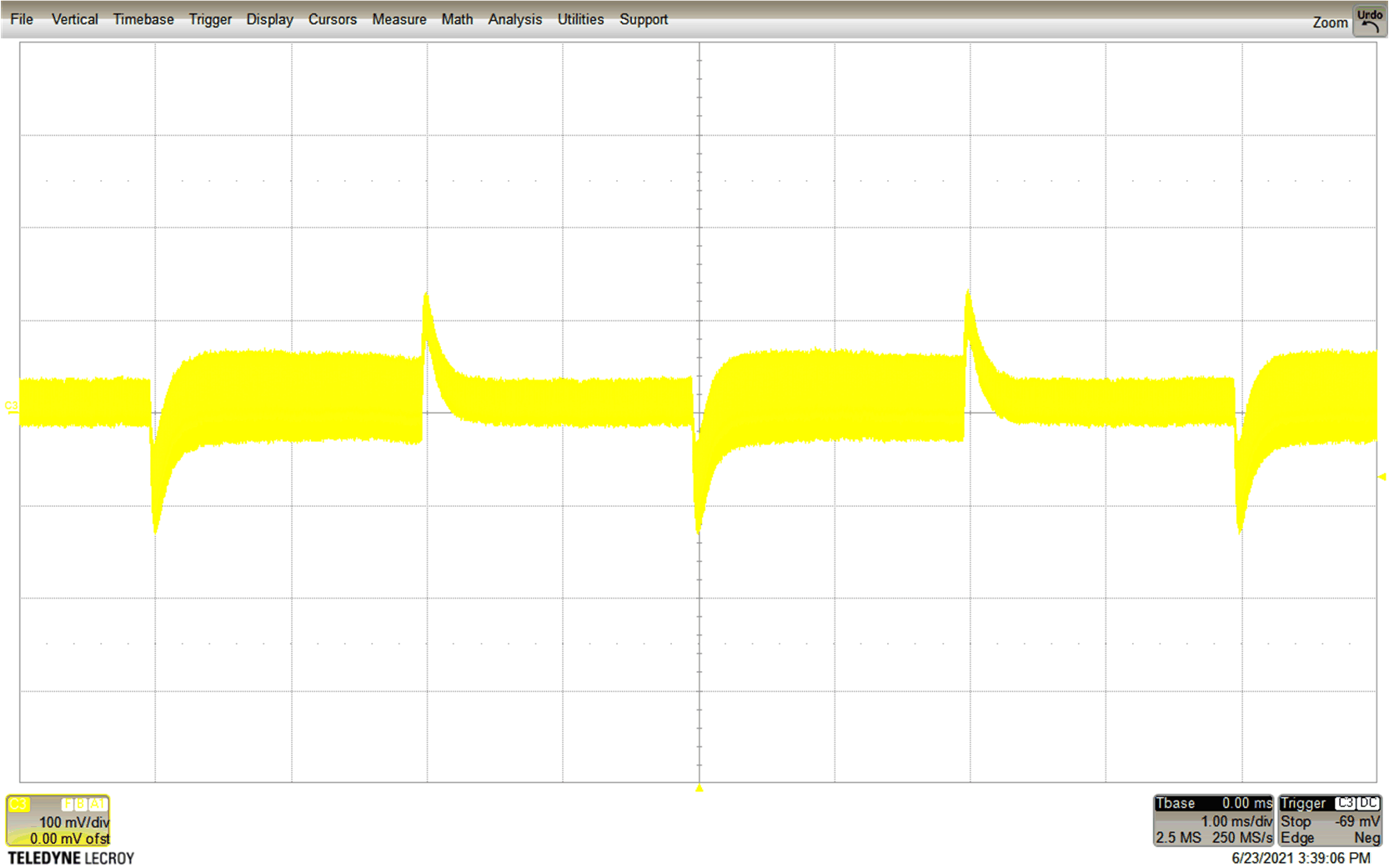Click the yellow waveform's first positive spike
The height and width of the screenshot is (868, 1389).
[x=427, y=299]
